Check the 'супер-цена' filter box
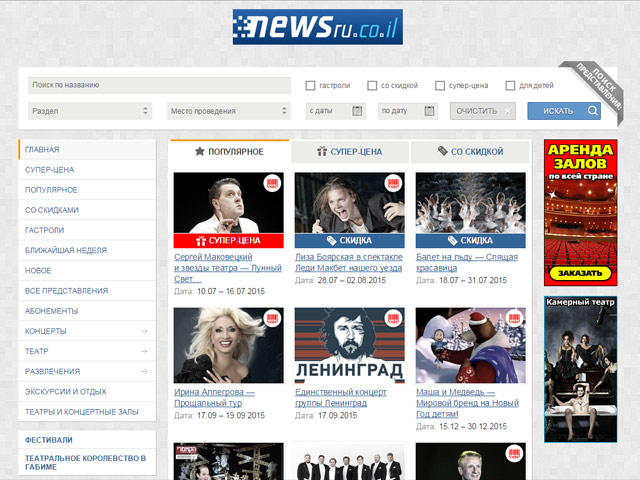The width and height of the screenshot is (640, 480). coord(440,86)
